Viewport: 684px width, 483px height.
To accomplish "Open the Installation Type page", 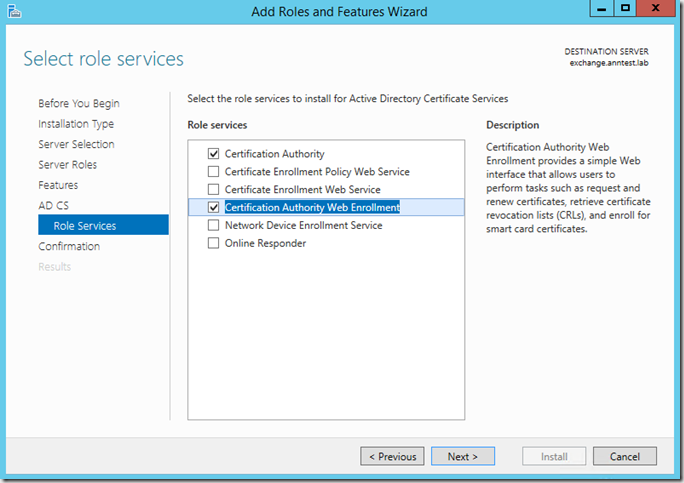I will coord(76,124).
